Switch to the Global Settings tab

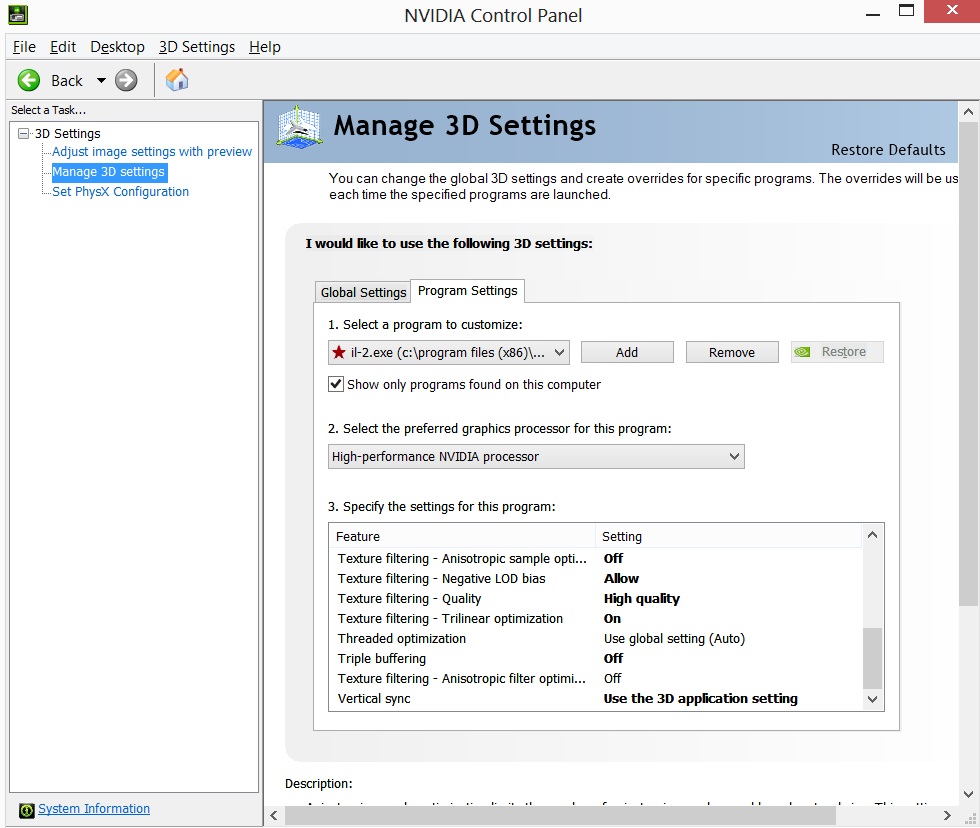[363, 292]
